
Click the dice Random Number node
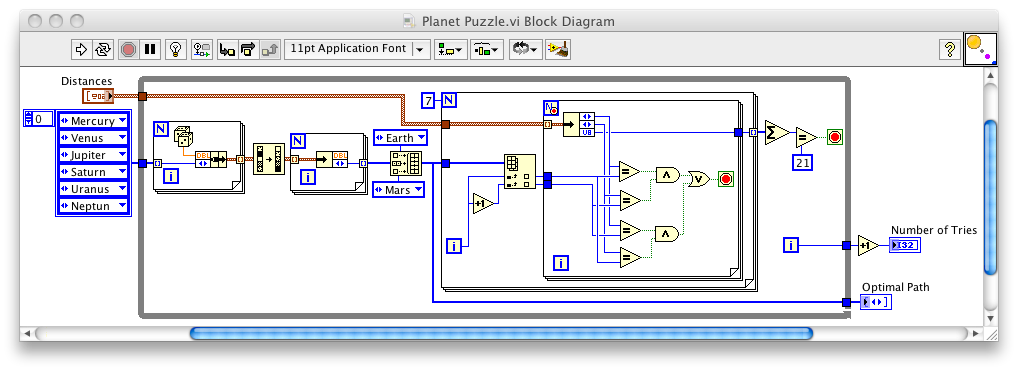pos(183,137)
